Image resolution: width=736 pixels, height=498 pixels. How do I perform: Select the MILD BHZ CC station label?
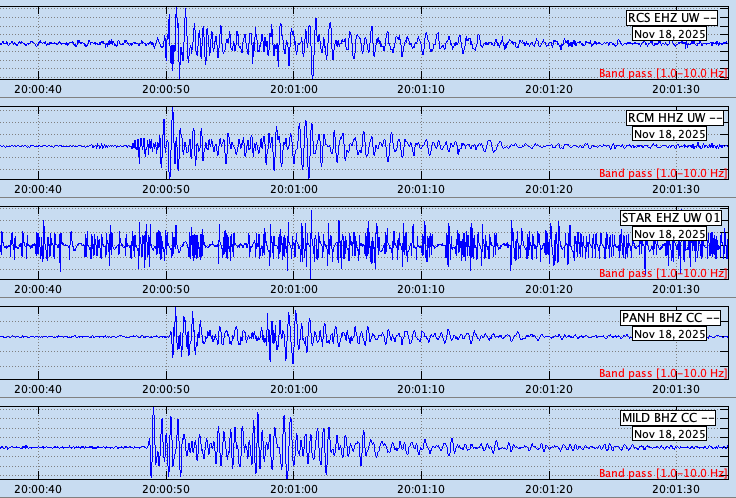click(667, 418)
